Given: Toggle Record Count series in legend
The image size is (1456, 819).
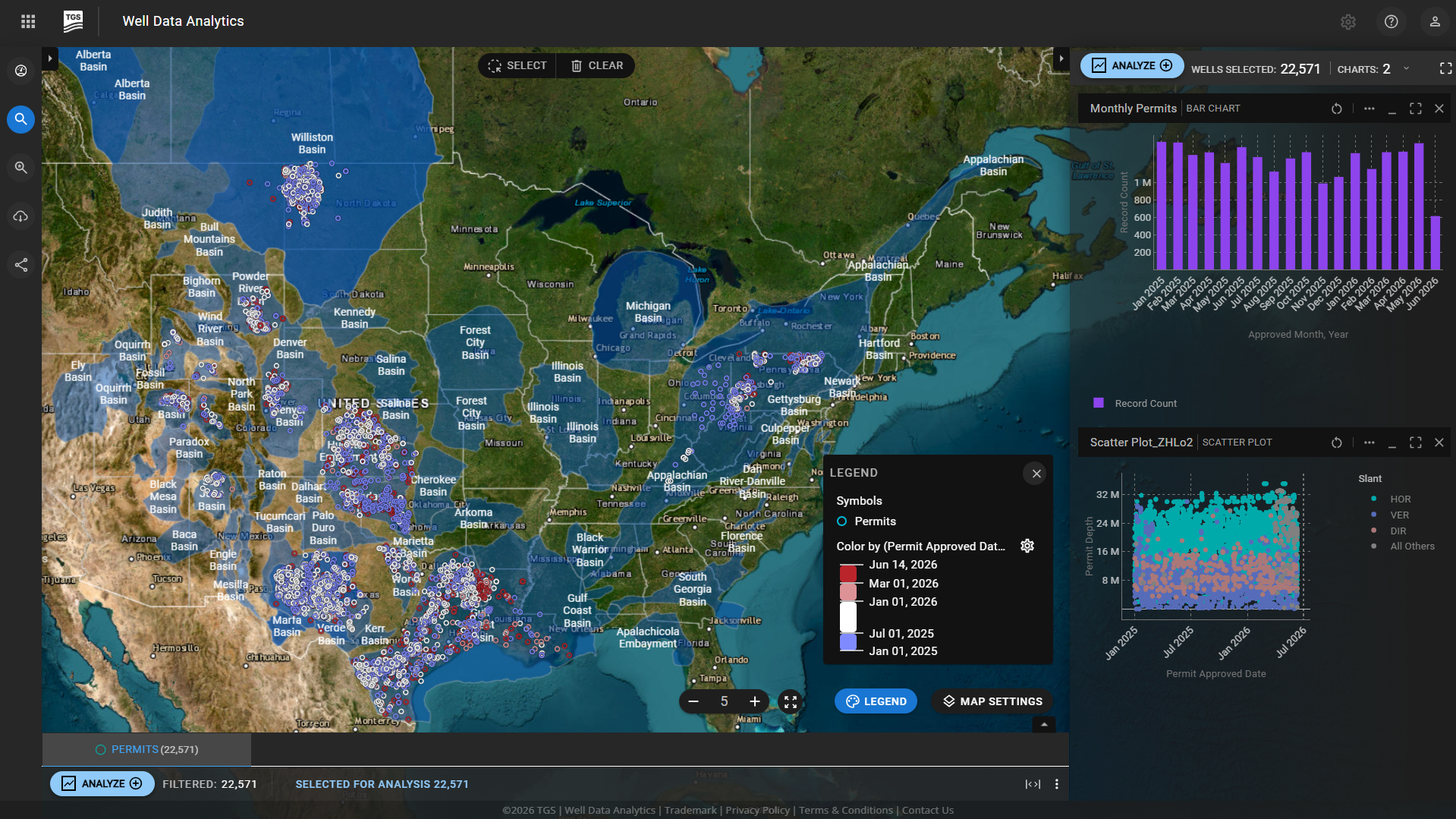Looking at the screenshot, I should coord(1135,403).
